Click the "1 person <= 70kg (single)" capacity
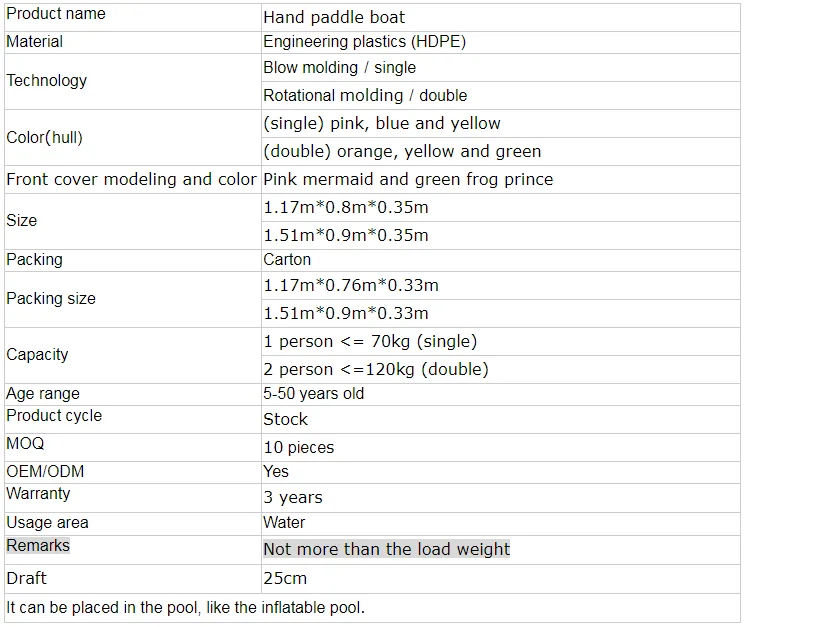 [x=370, y=342]
